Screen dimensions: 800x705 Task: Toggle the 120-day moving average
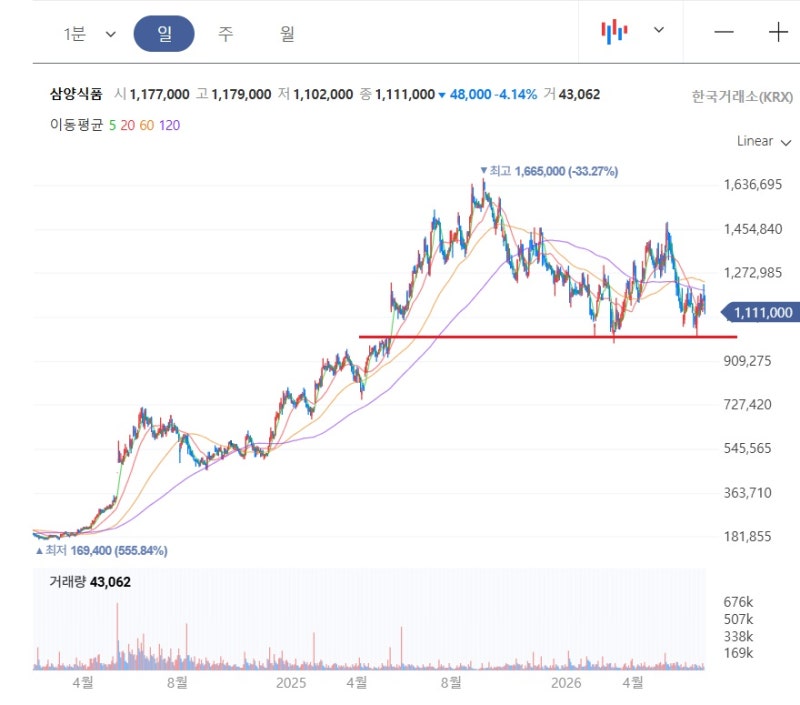[169, 125]
